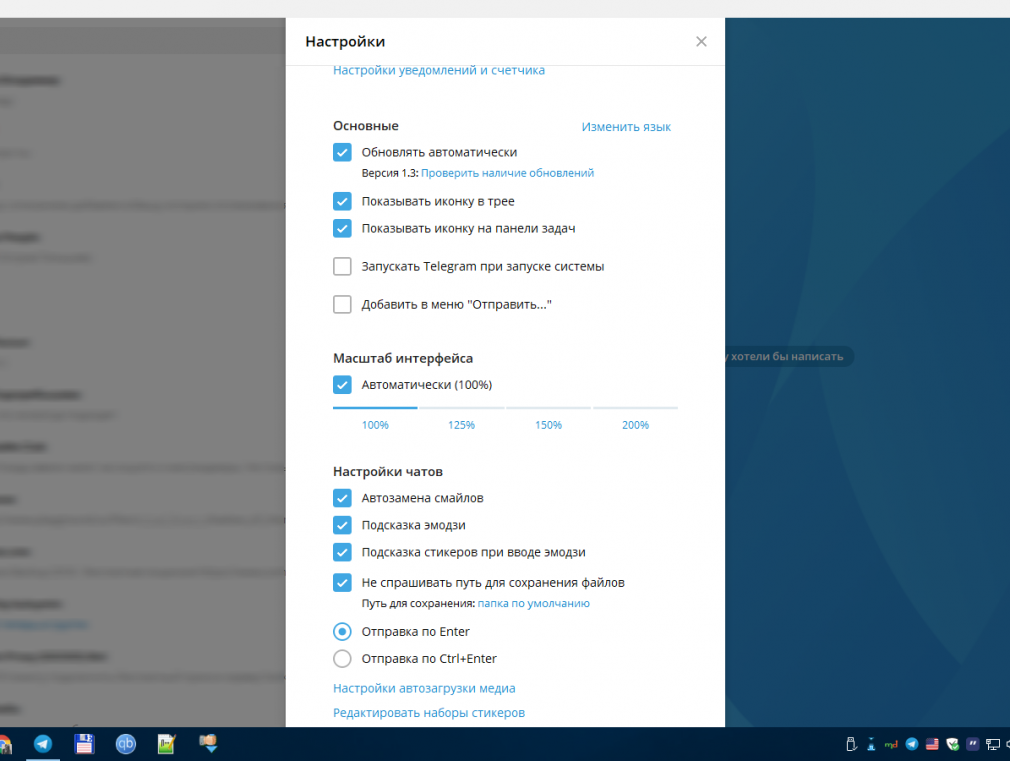1010x761 pixels.
Task: Toggle Подсказка эмодзи checkbox
Action: (x=342, y=525)
